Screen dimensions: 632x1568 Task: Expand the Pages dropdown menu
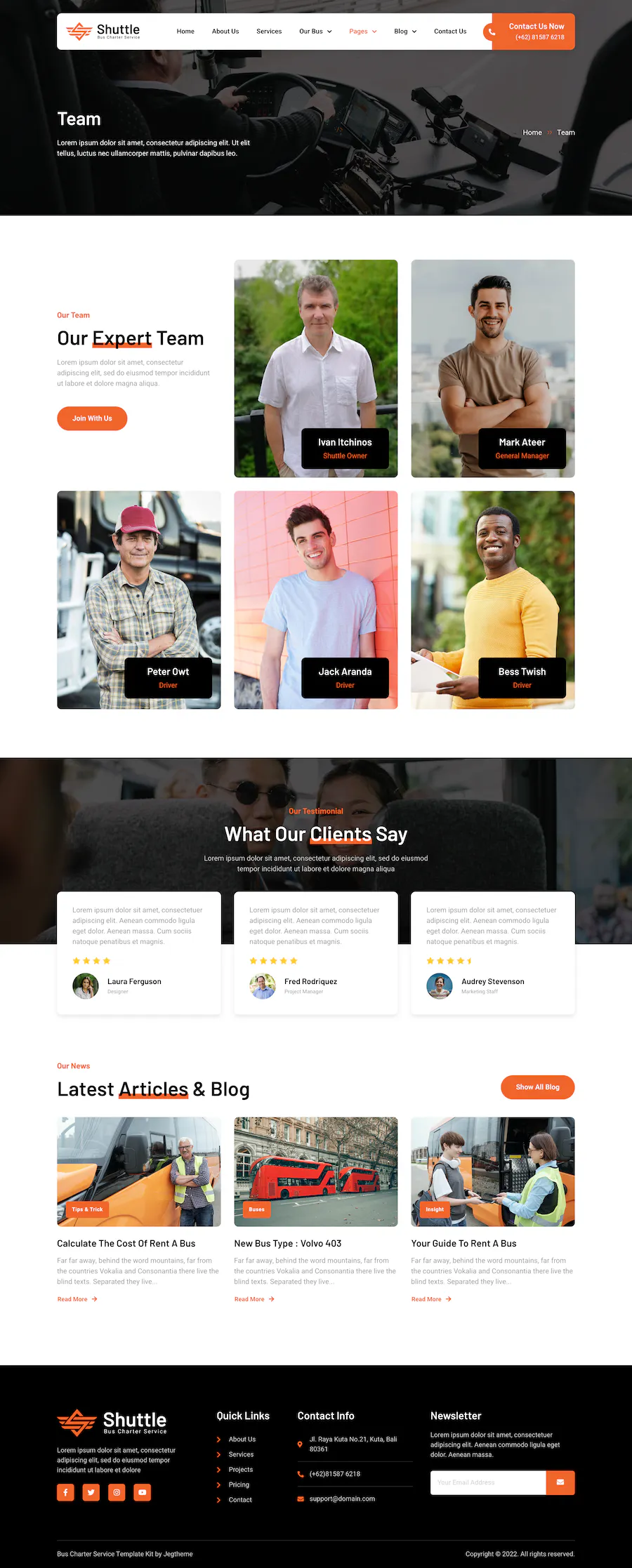363,32
